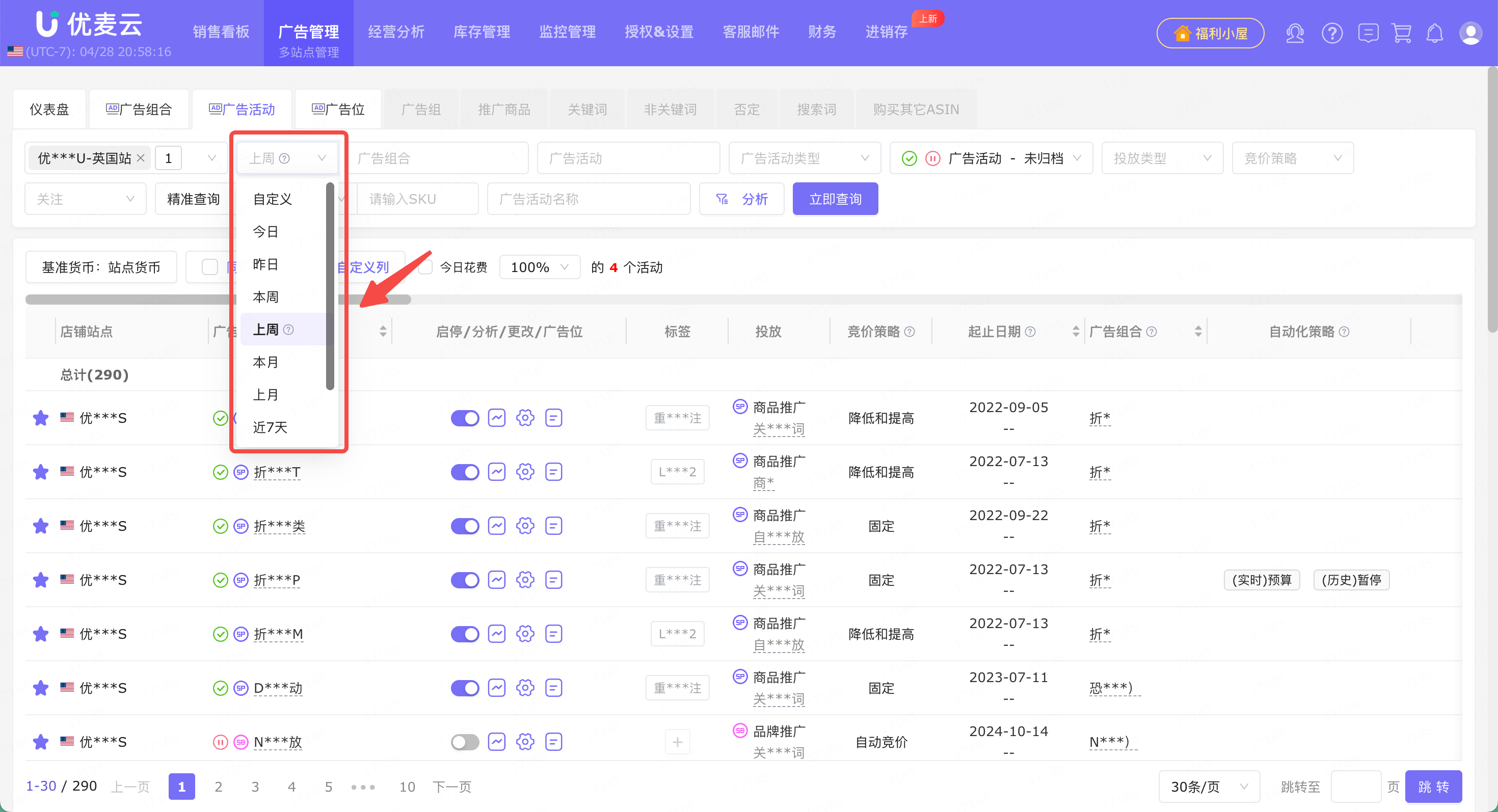1498x812 pixels.
Task: Toggle campaign switch in D***动 row
Action: point(465,688)
